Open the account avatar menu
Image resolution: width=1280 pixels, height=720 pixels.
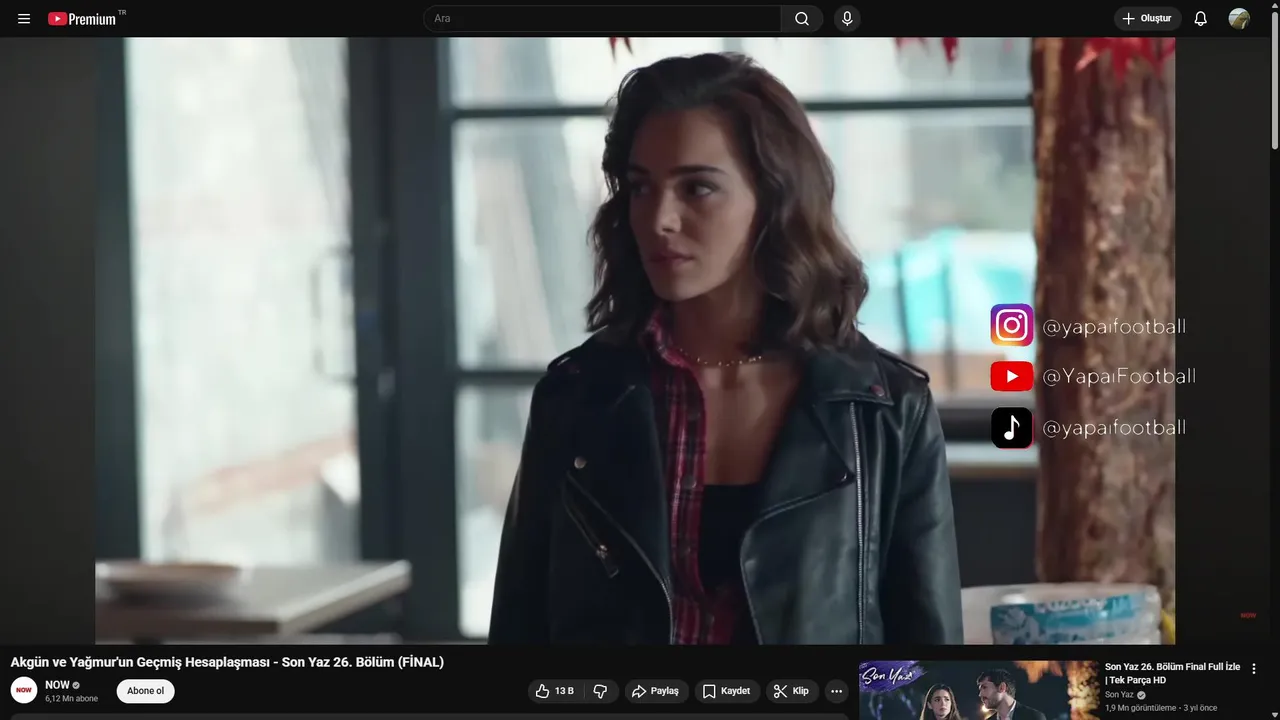[x=1239, y=19]
